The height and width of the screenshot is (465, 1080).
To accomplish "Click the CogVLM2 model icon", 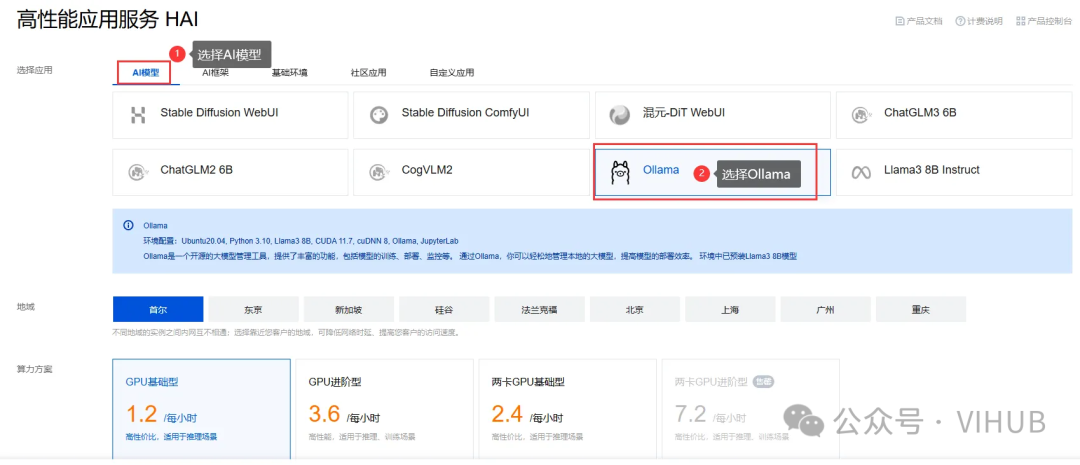I will click(378, 172).
